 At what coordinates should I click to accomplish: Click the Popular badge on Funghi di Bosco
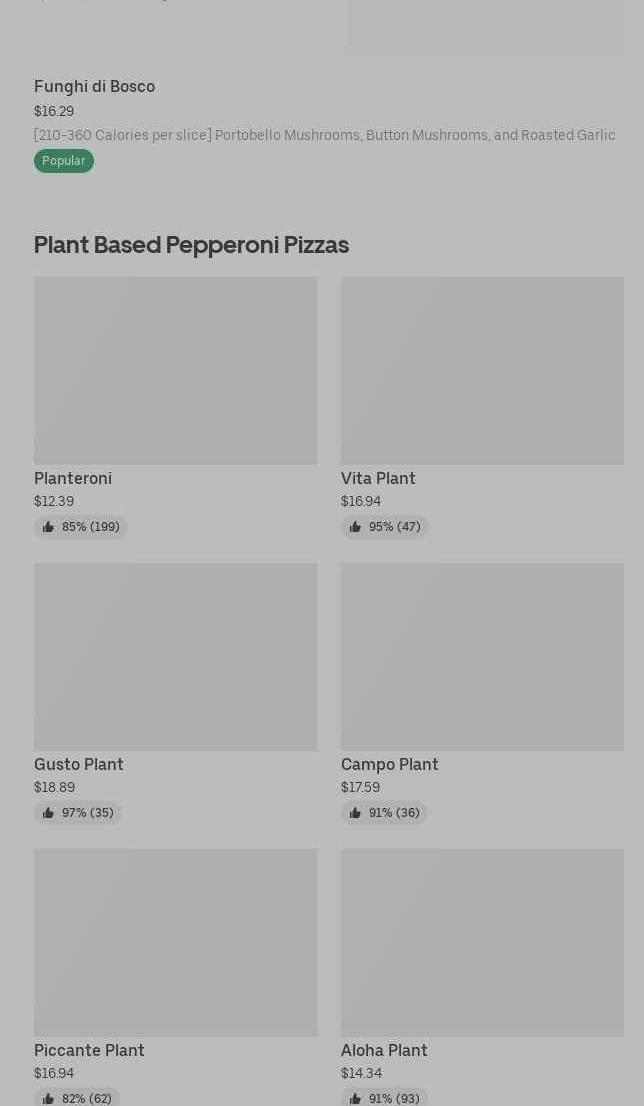tap(63, 161)
